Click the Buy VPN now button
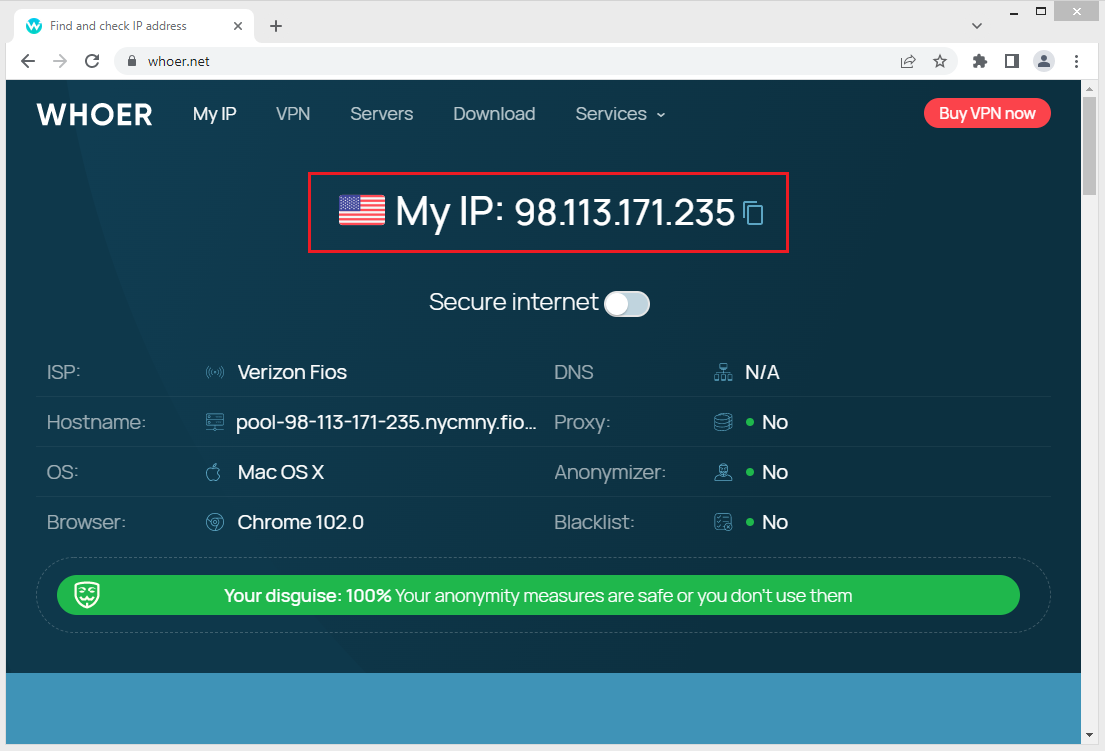 tap(987, 113)
